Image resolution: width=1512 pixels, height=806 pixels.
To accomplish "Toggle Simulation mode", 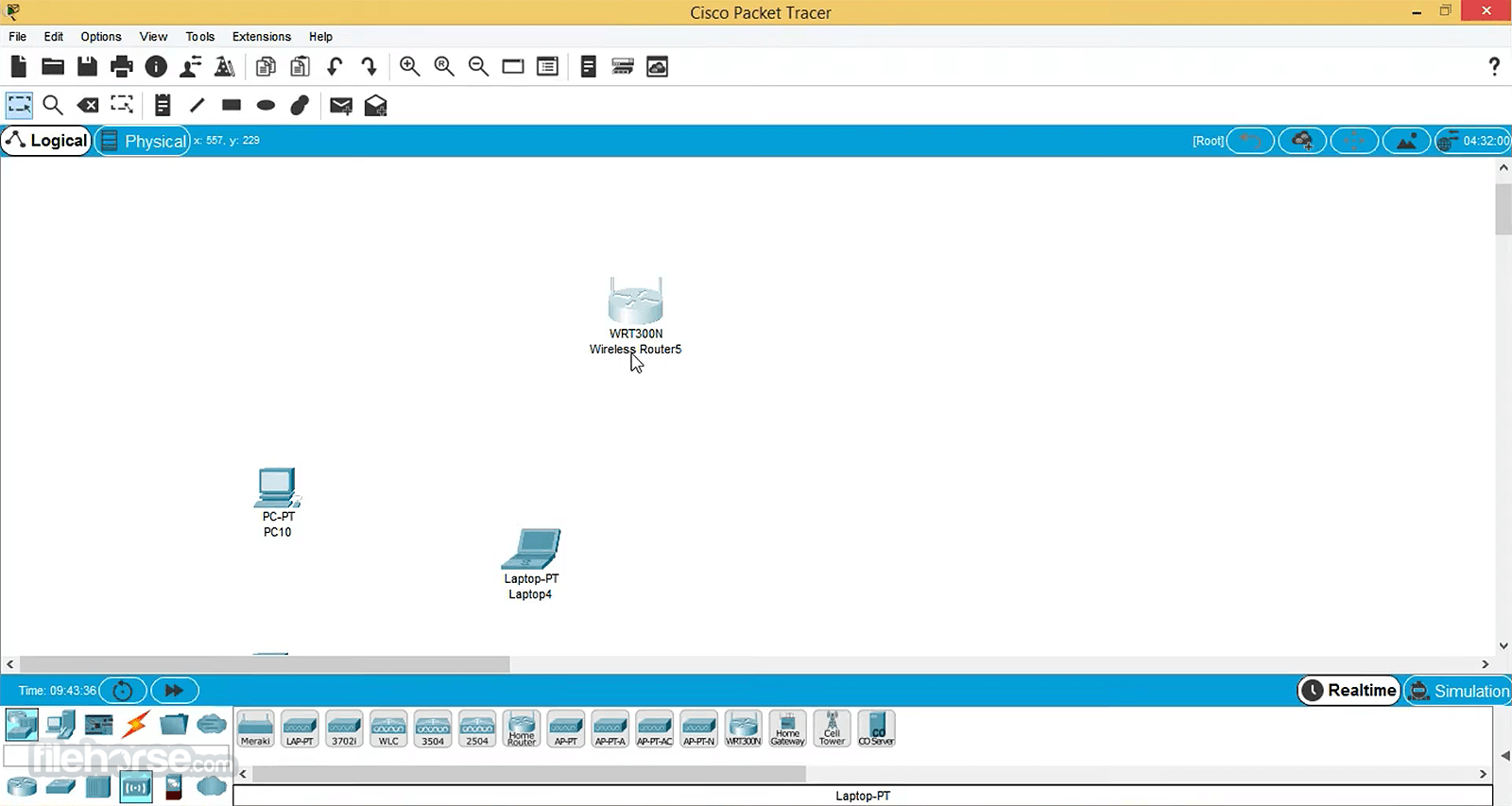I will click(x=1459, y=691).
